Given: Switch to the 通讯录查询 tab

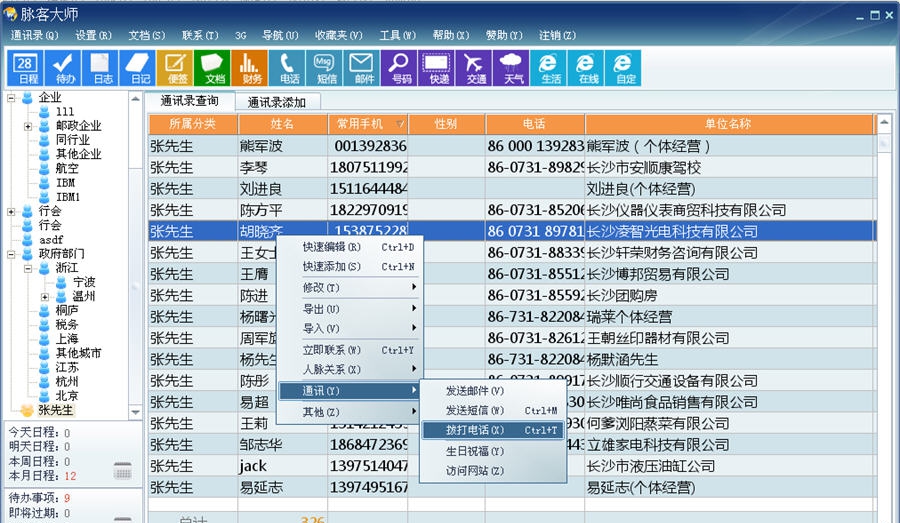Looking at the screenshot, I should click(x=189, y=101).
